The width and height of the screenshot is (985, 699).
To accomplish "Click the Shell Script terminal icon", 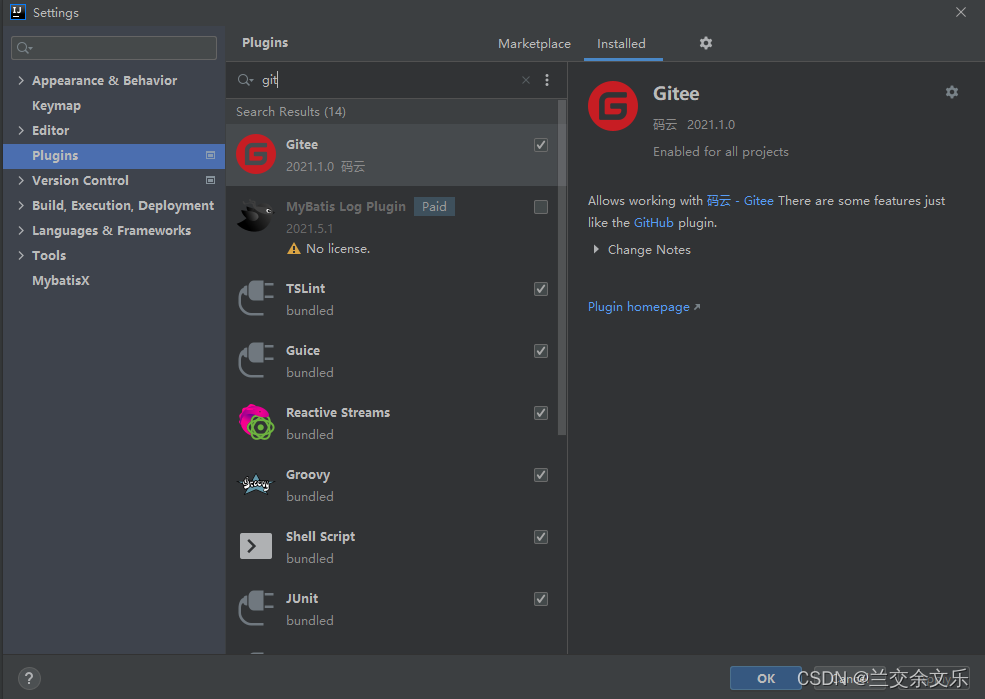I will coord(256,546).
